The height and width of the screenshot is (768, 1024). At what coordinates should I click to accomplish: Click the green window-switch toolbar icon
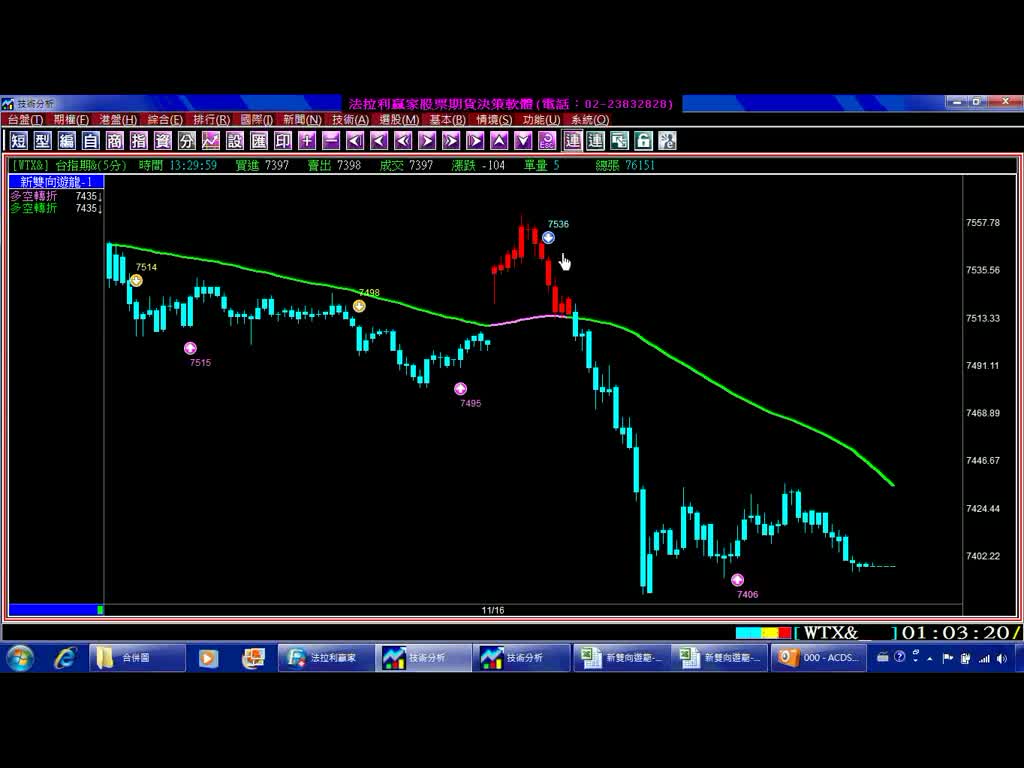pyautogui.click(x=619, y=140)
